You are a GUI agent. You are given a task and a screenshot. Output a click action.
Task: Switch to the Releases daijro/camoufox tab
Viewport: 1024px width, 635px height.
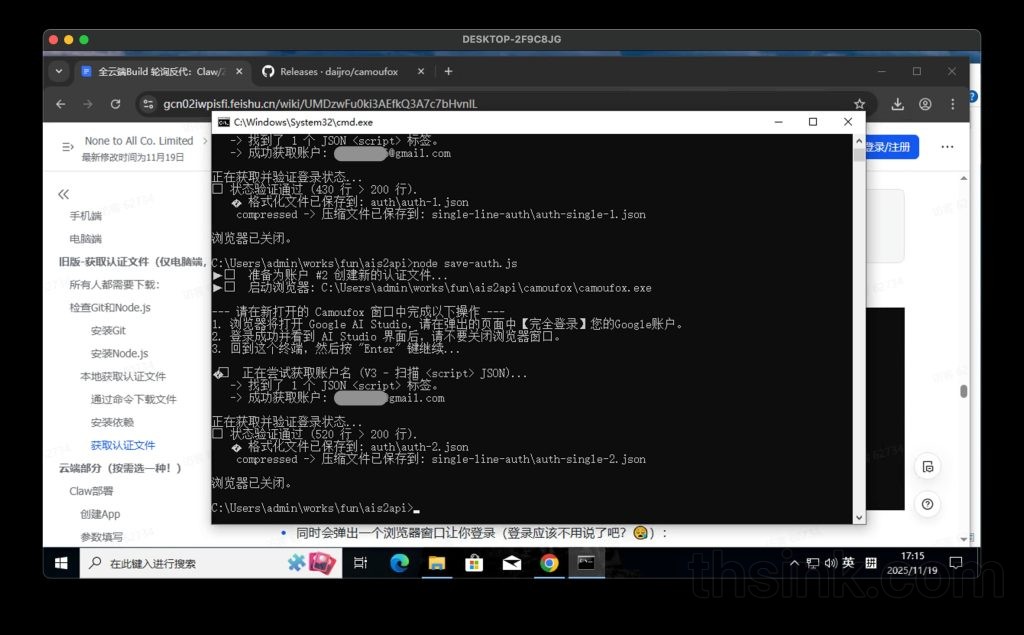click(340, 72)
